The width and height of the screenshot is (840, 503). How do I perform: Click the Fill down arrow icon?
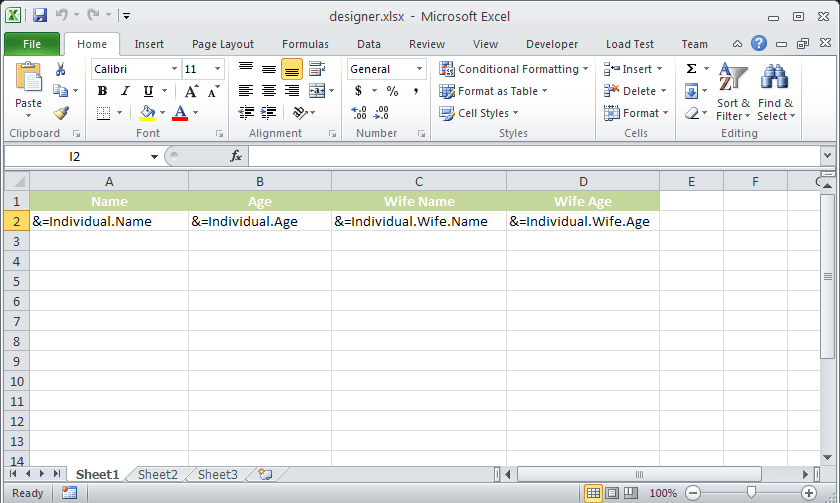pyautogui.click(x=692, y=91)
